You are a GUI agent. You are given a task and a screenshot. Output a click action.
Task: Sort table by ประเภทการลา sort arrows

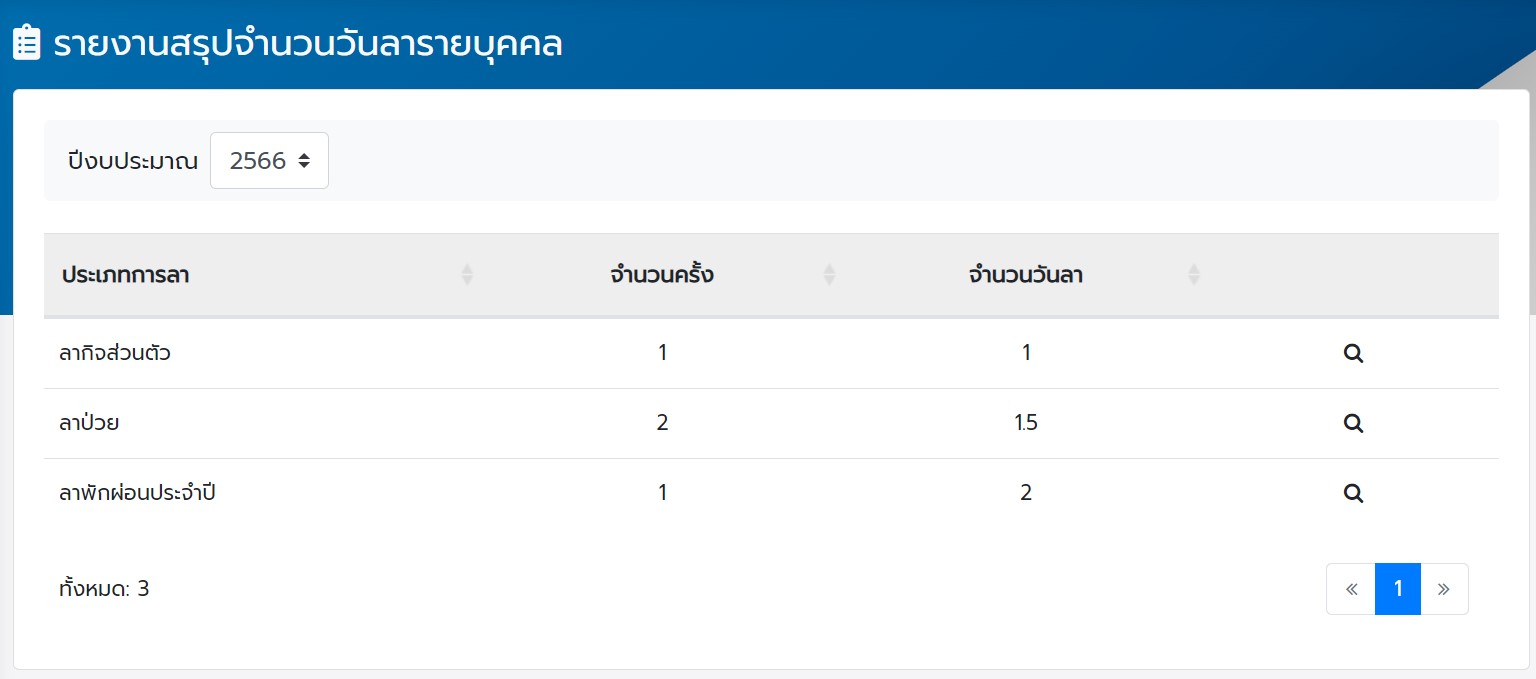pyautogui.click(x=467, y=275)
